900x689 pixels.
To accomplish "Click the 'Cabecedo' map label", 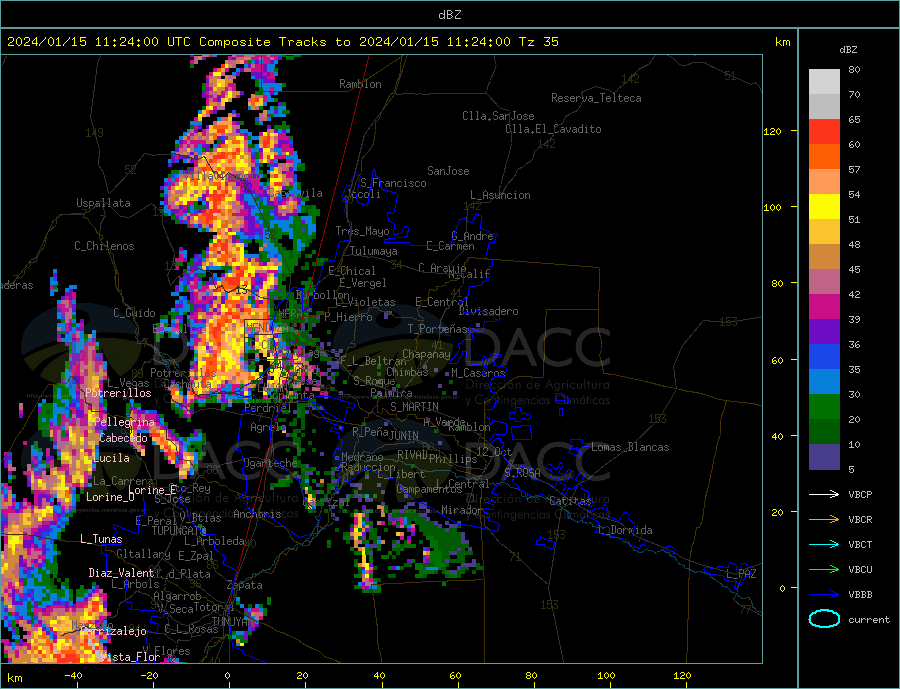I will pos(123,438).
